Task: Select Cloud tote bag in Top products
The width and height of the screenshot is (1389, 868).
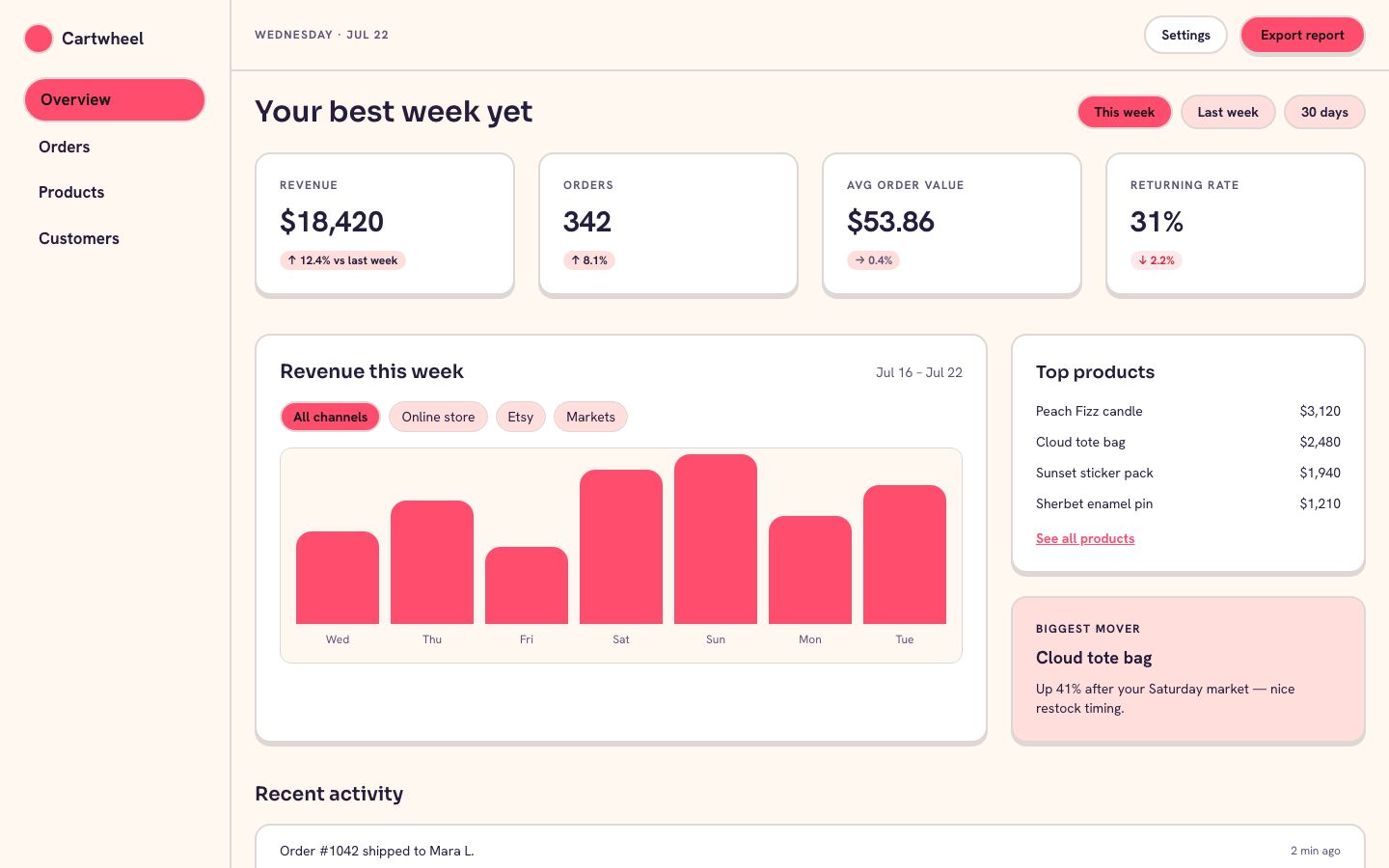Action: (1188, 442)
